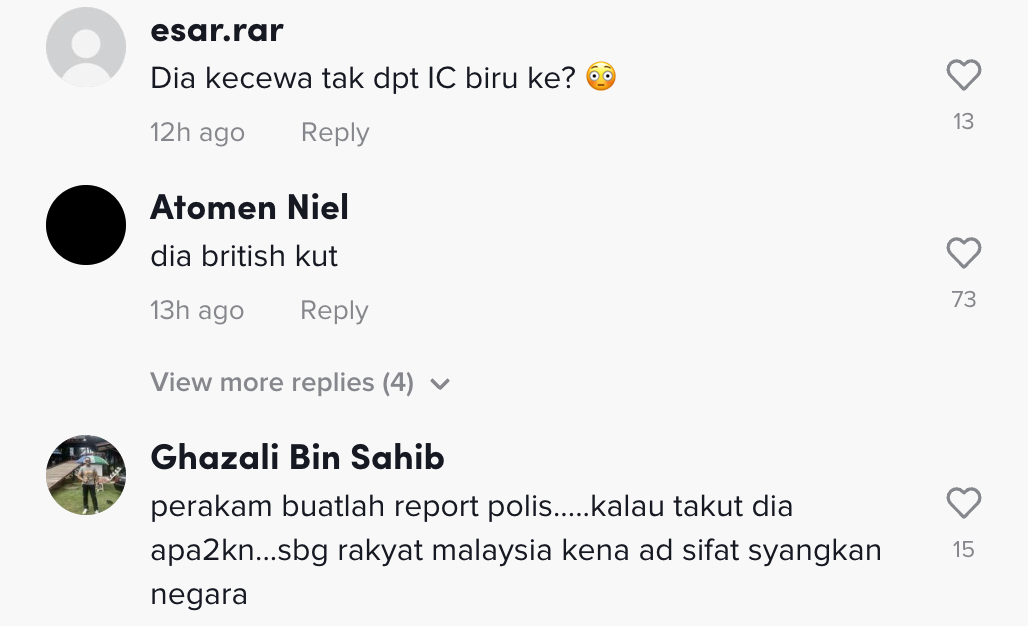Open esar.rar's gray default profile avatar
Screen dimensions: 1028x626
pyautogui.click(x=86, y=47)
